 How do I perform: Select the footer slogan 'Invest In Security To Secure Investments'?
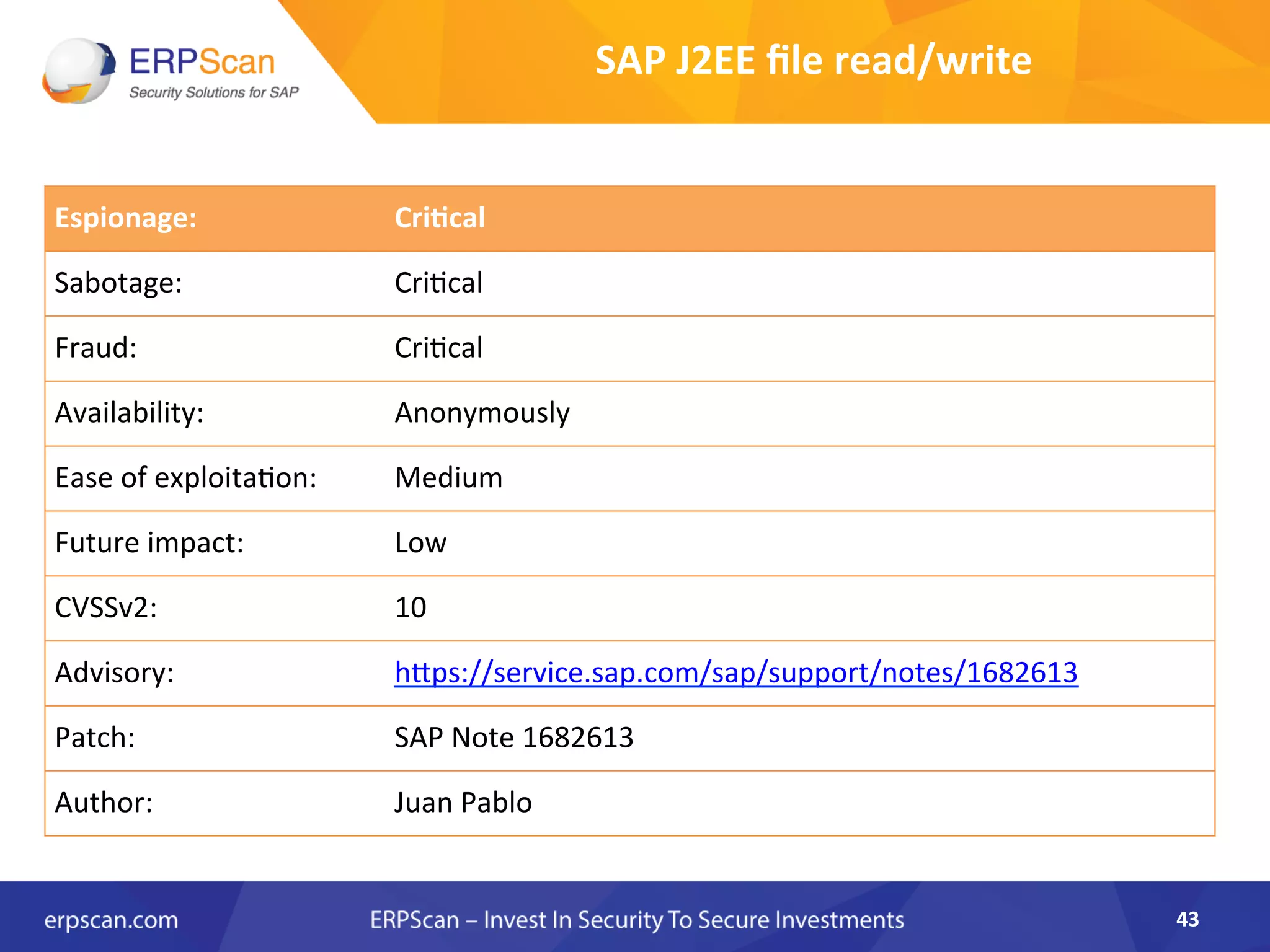[693, 921]
